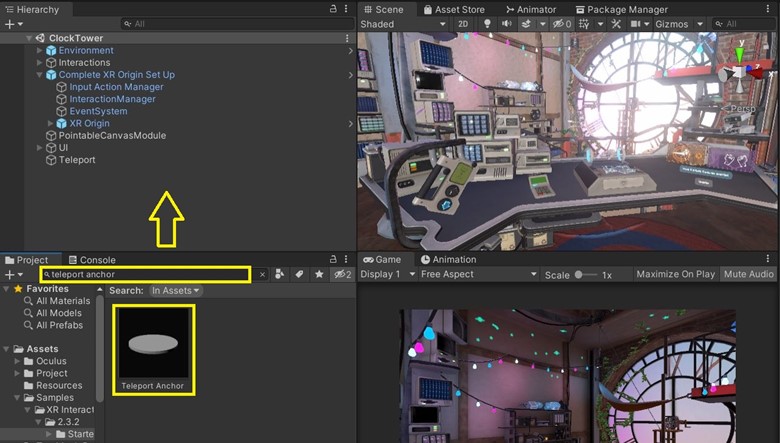Select PointableCanvasModule in Hierarchy
This screenshot has width=780, height=443.
[112, 135]
